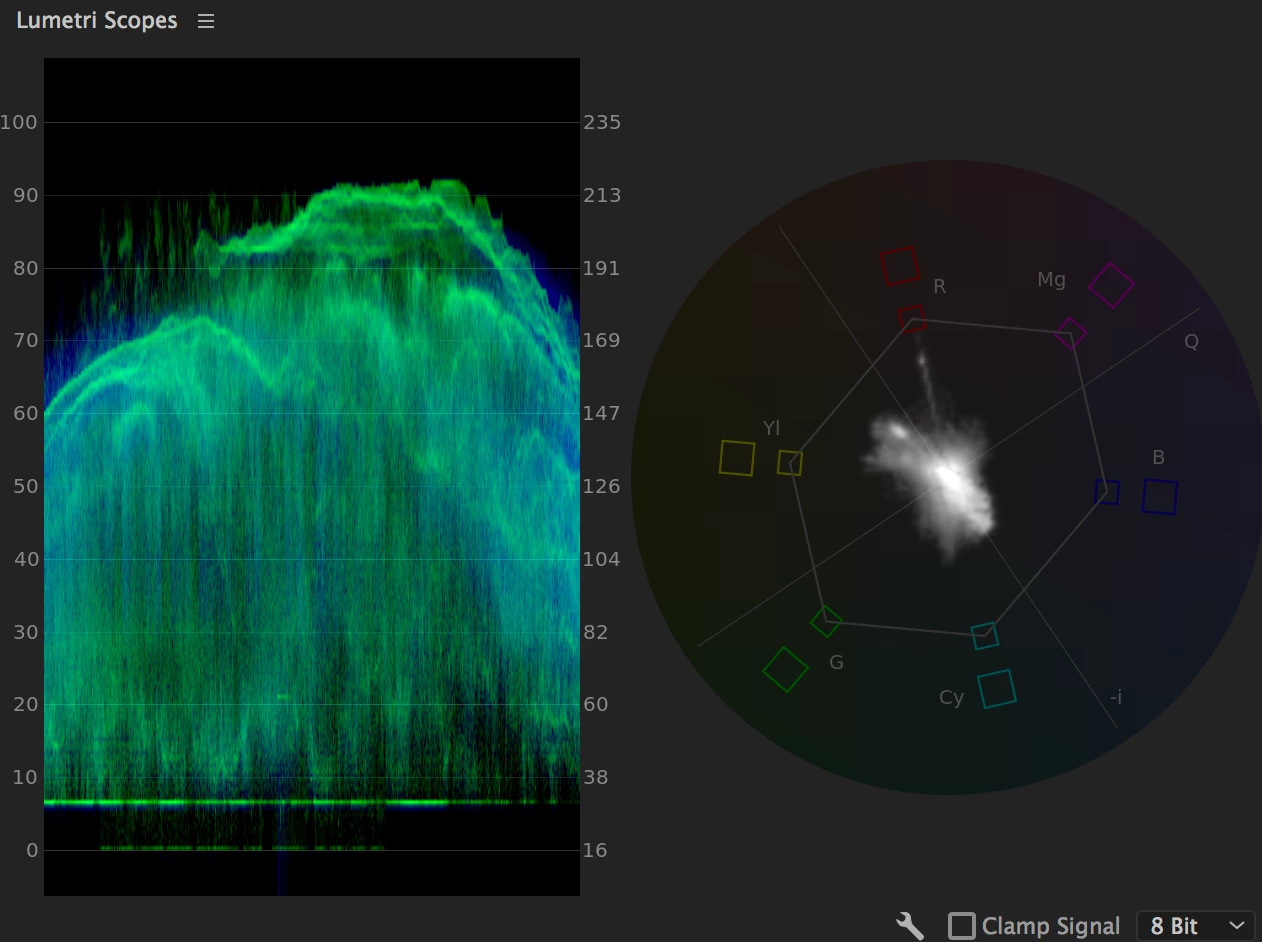Open the Lumetri Scopes panel menu icon
This screenshot has width=1262, height=942.
(x=206, y=21)
